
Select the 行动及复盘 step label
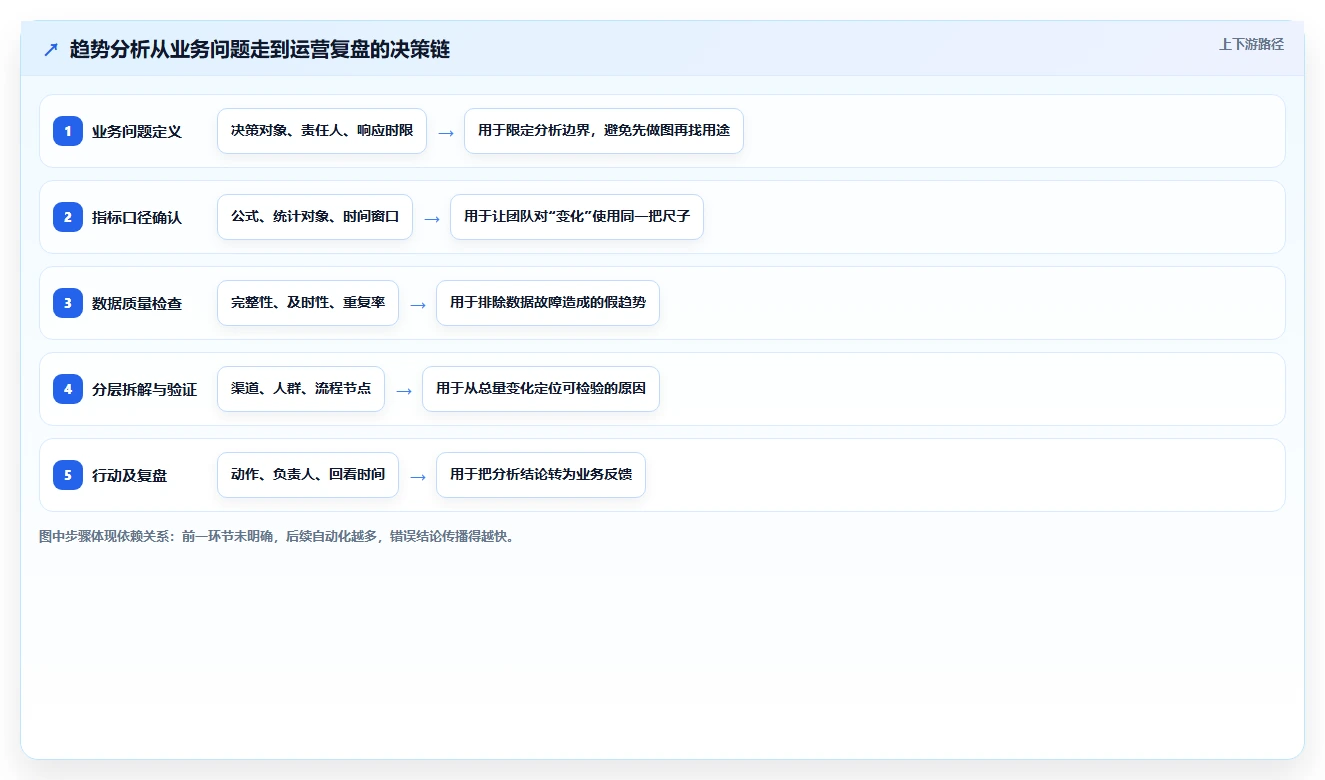tap(130, 475)
